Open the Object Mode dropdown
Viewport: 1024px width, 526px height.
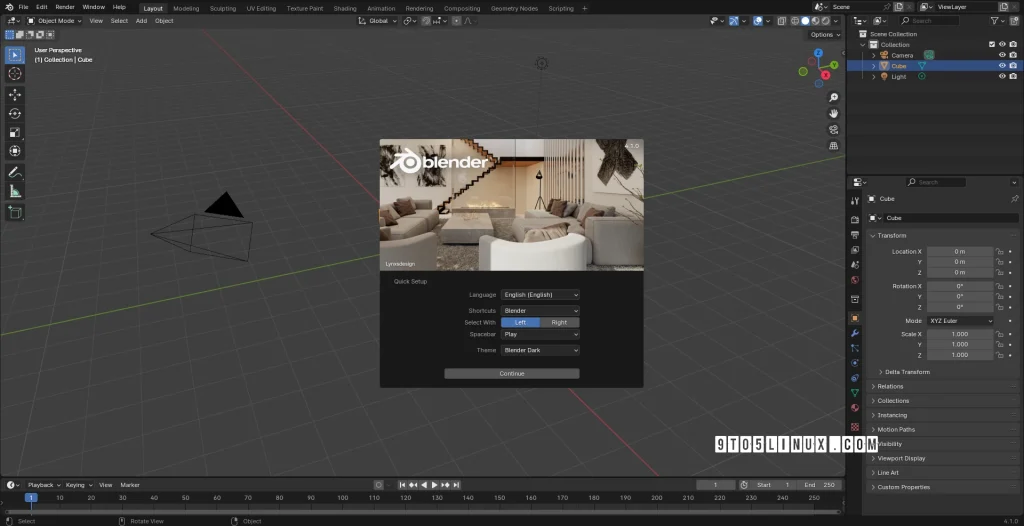tap(54, 21)
